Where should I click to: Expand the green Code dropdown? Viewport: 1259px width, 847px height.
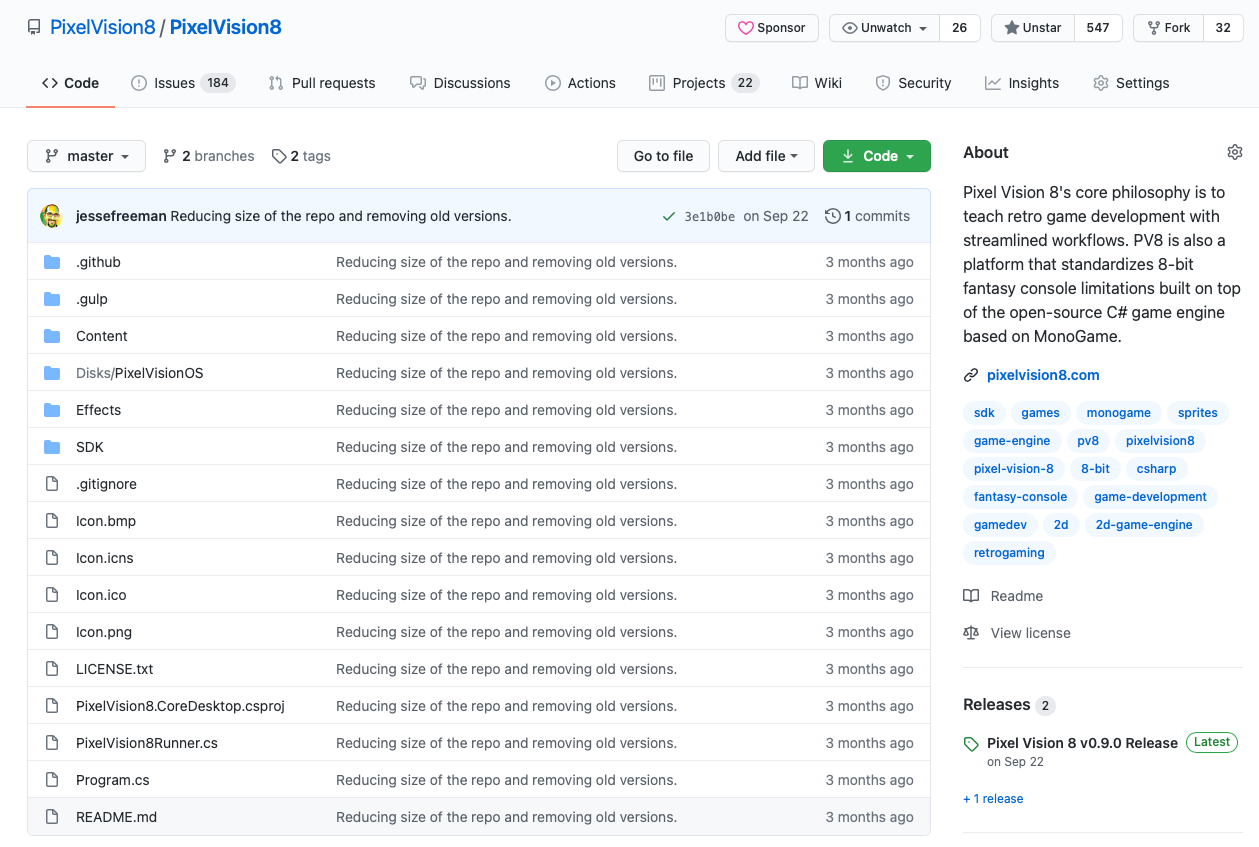tap(877, 156)
